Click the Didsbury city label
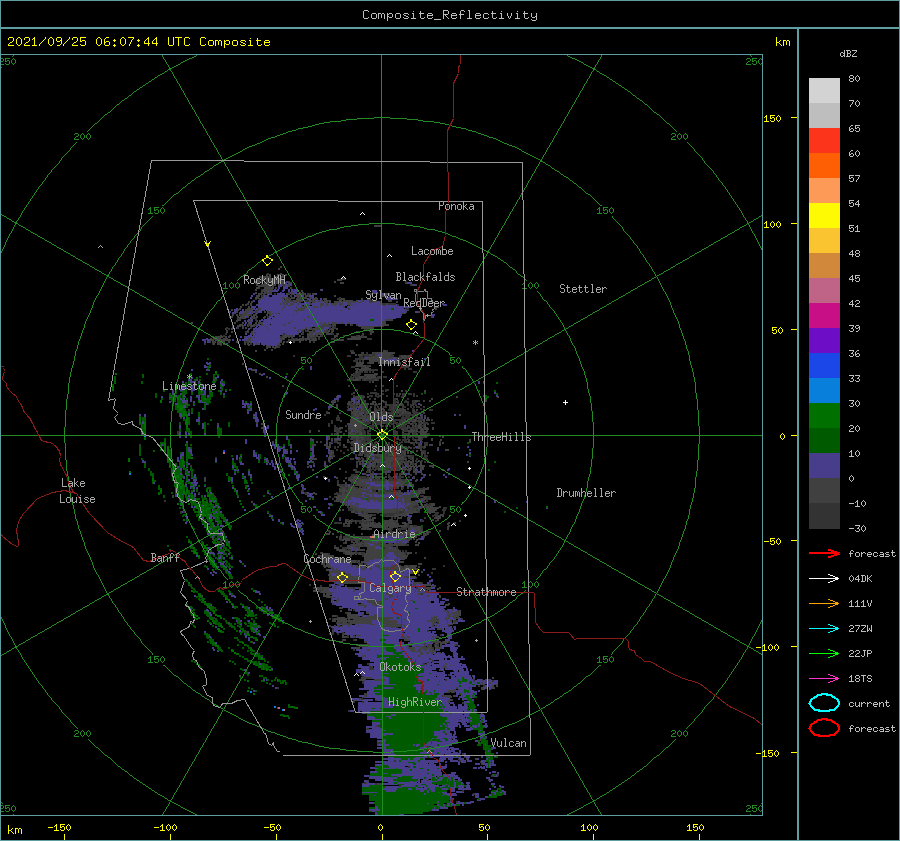This screenshot has height=841, width=900. [378, 448]
